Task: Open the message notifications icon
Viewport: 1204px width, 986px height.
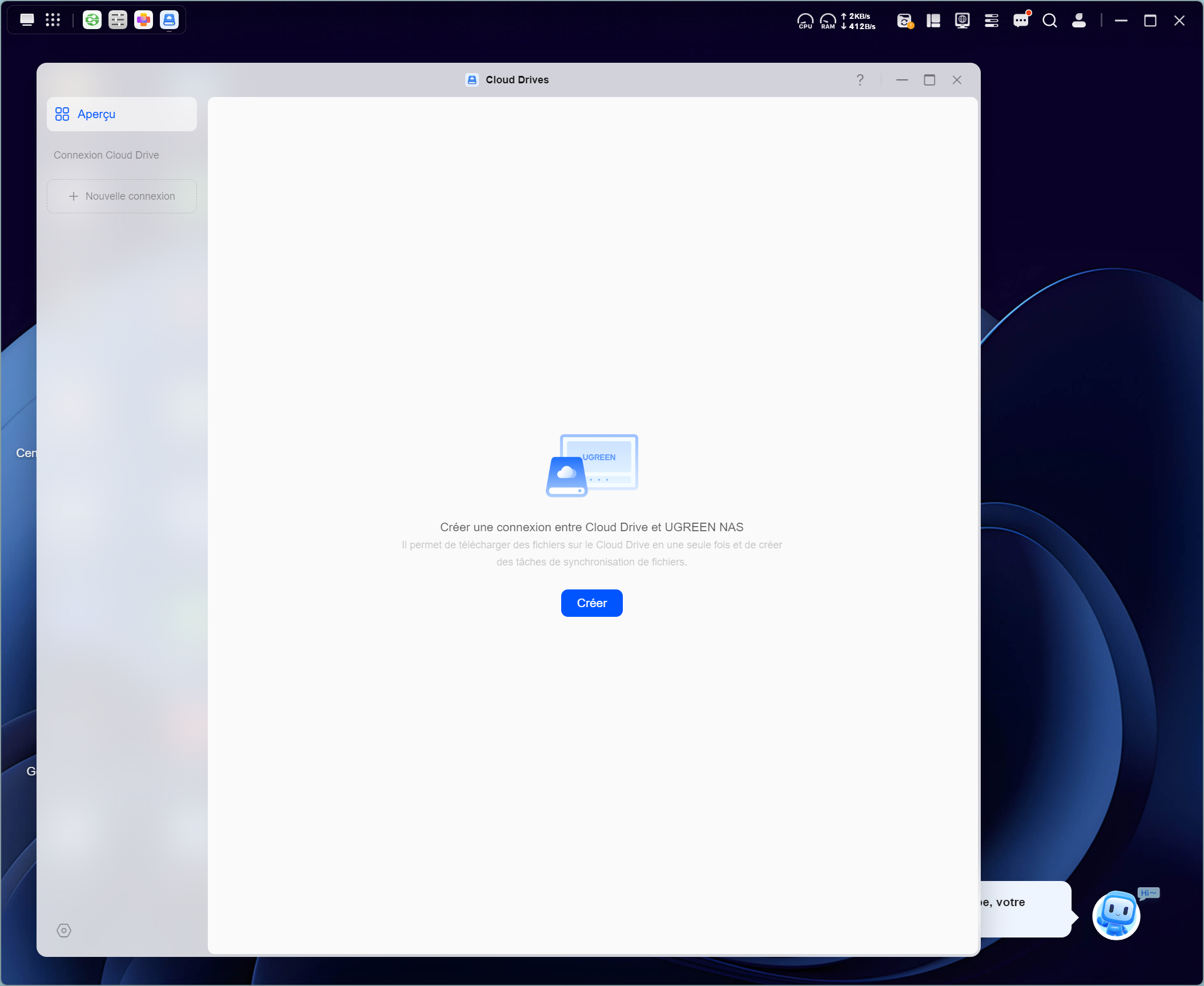Action: [1021, 20]
